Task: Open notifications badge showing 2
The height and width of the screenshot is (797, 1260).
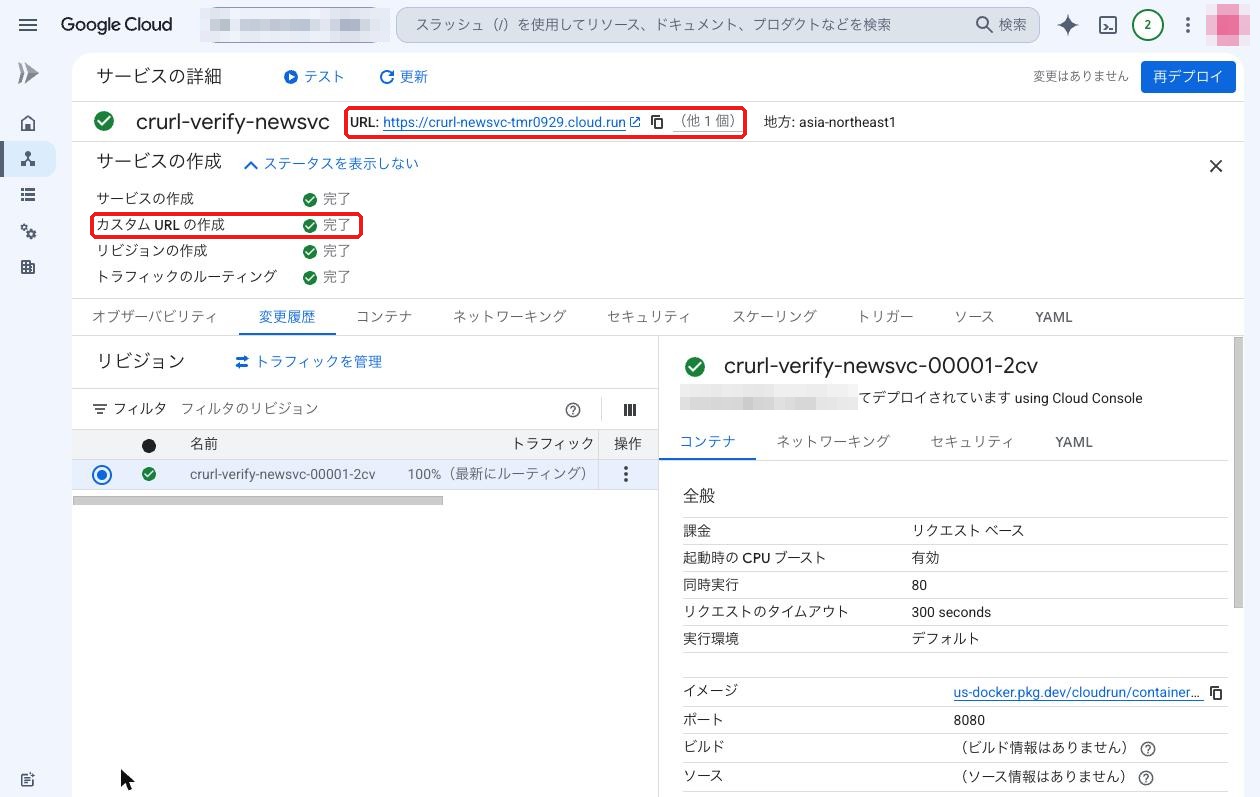Action: [x=1147, y=25]
